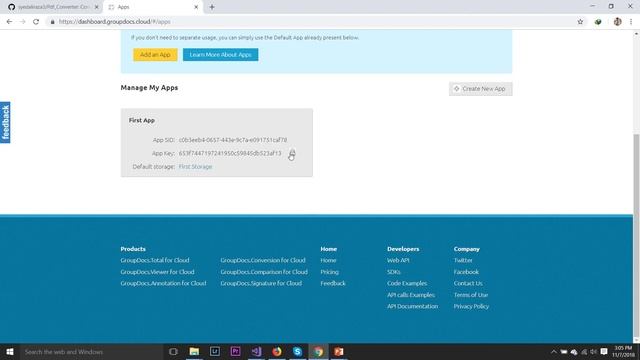Viewport: 640px width, 360px height.
Task: View site security lock info
Action: pos(52,22)
